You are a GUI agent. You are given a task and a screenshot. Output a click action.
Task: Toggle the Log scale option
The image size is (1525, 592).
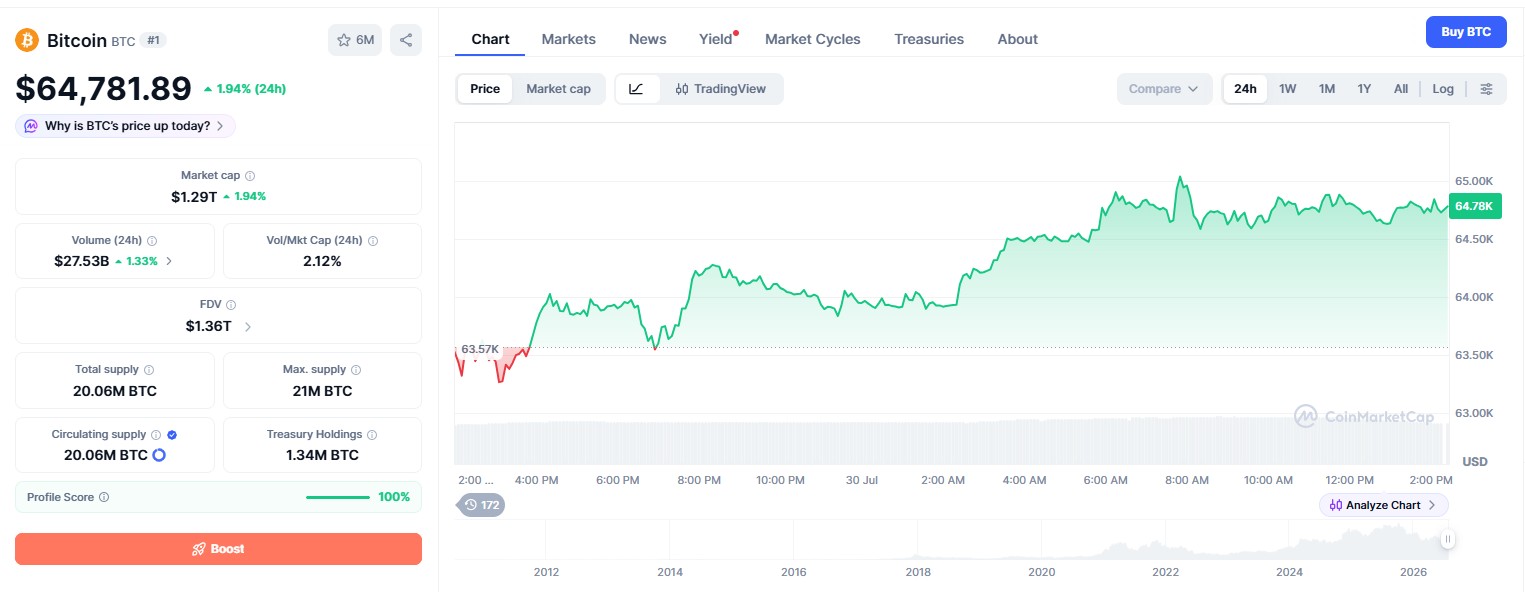pos(1443,89)
